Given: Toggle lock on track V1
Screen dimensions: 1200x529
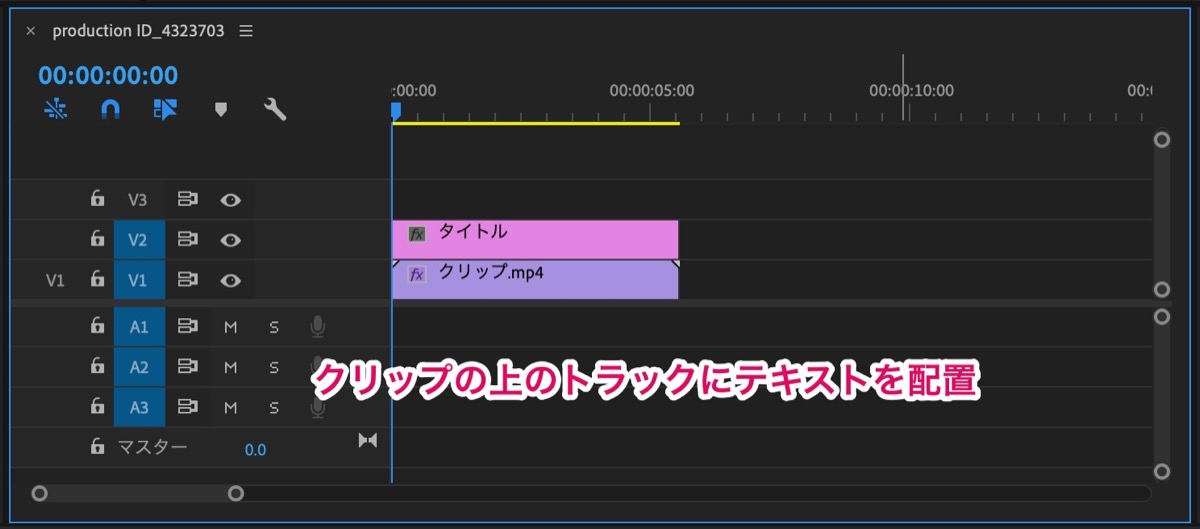Looking at the screenshot, I should click(x=97, y=280).
